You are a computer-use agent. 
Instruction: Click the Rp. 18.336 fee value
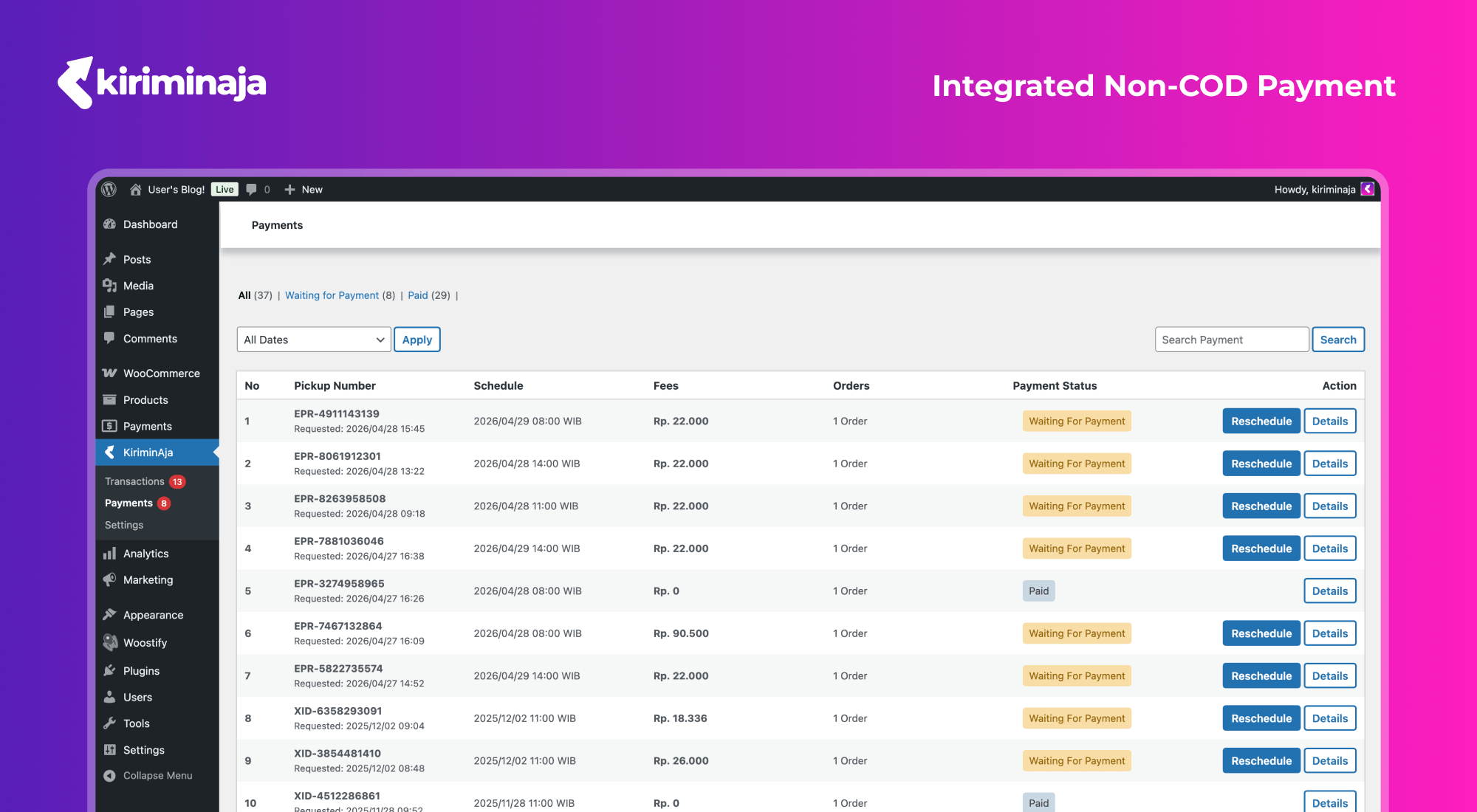tap(680, 718)
